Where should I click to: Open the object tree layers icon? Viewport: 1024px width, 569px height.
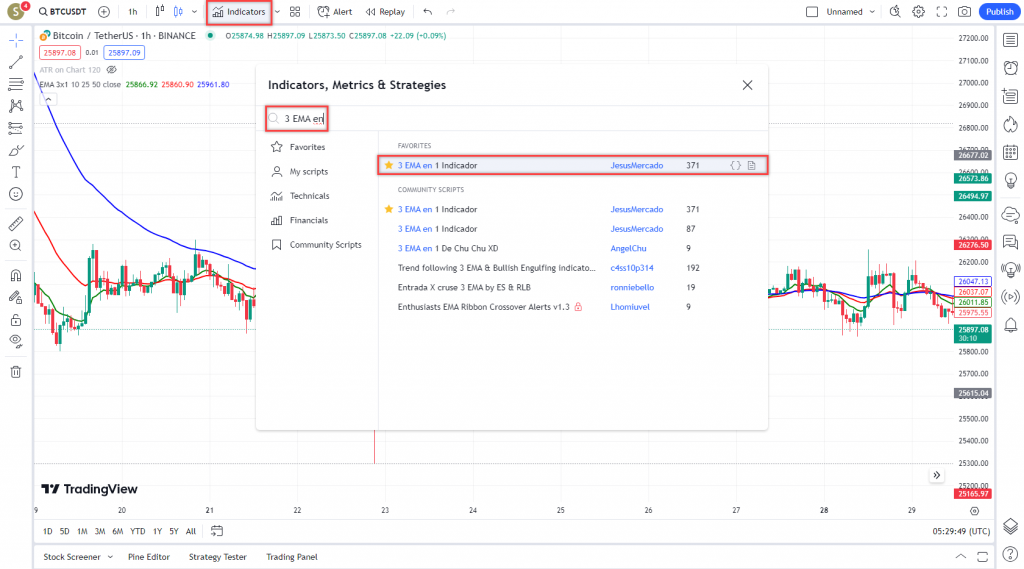tap(1010, 526)
